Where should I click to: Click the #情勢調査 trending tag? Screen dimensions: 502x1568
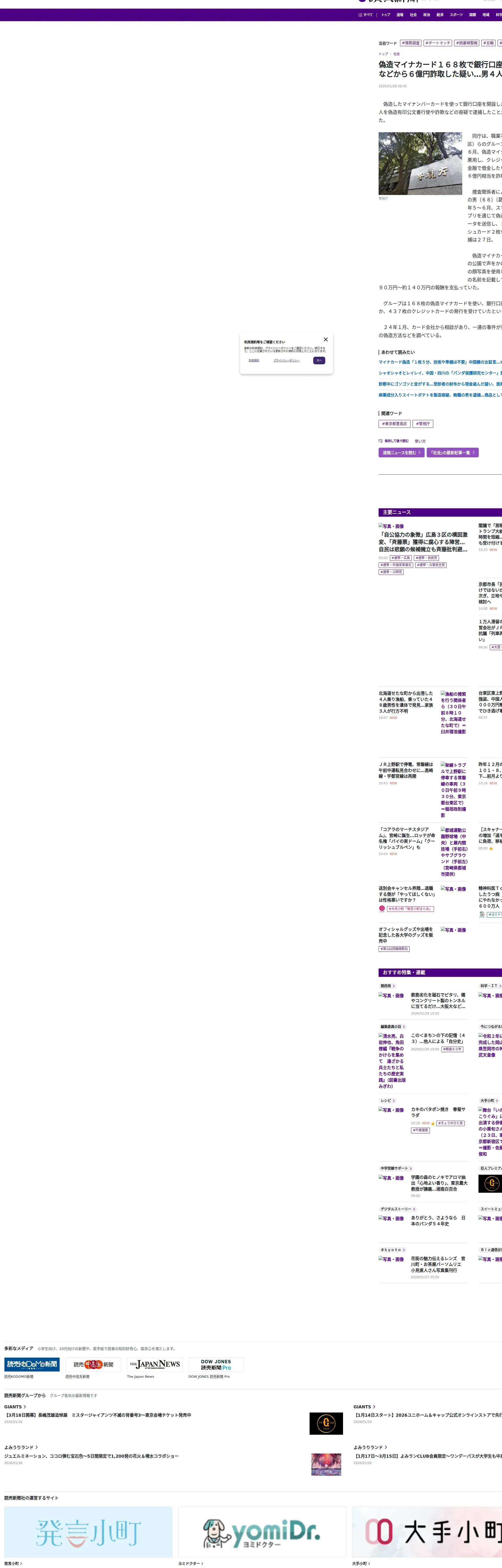click(x=410, y=43)
